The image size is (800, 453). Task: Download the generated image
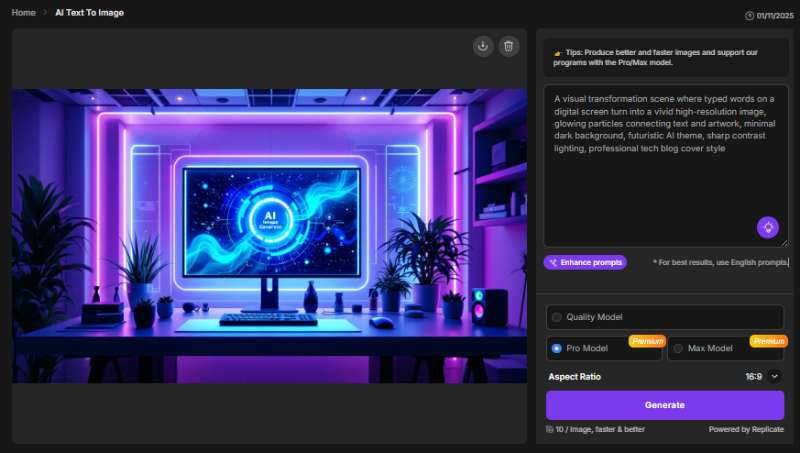(x=483, y=46)
